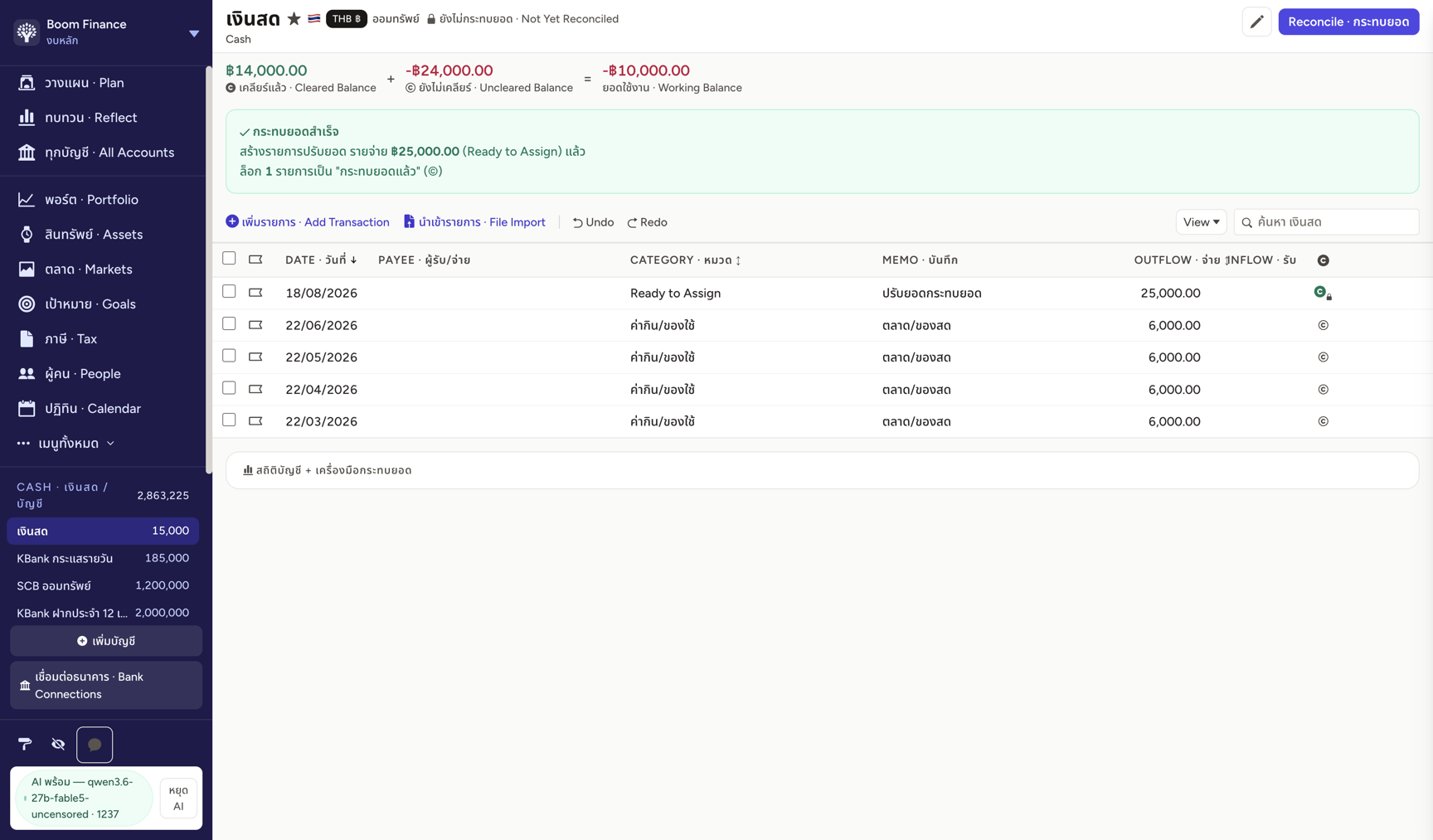Screen dimensions: 1433x840
Task: Click the flag icon on 22/06/2026 row
Action: point(255,325)
